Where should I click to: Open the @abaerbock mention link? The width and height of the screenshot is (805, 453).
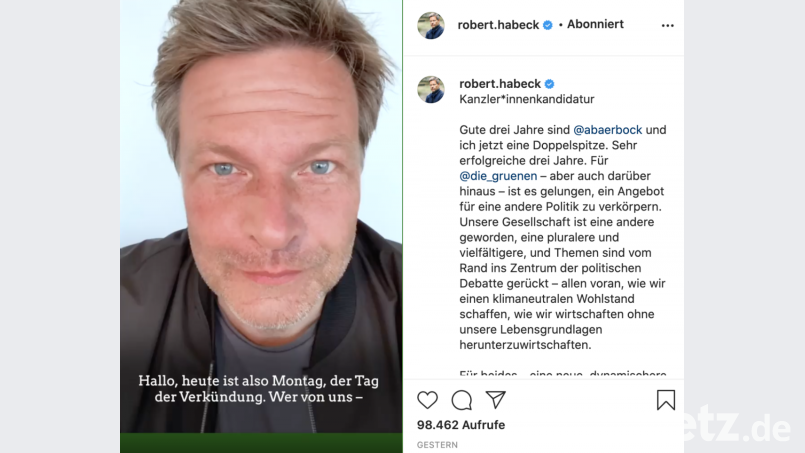607,129
